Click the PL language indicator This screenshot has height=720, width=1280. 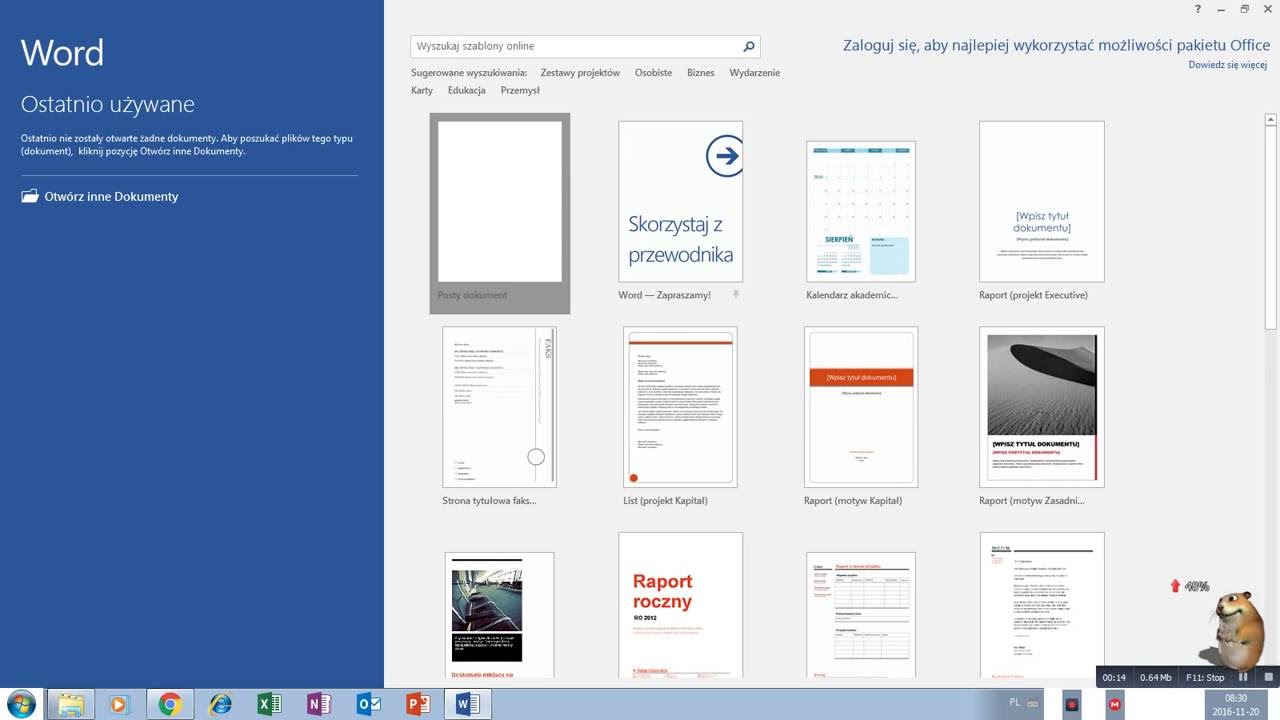pyautogui.click(x=1015, y=702)
